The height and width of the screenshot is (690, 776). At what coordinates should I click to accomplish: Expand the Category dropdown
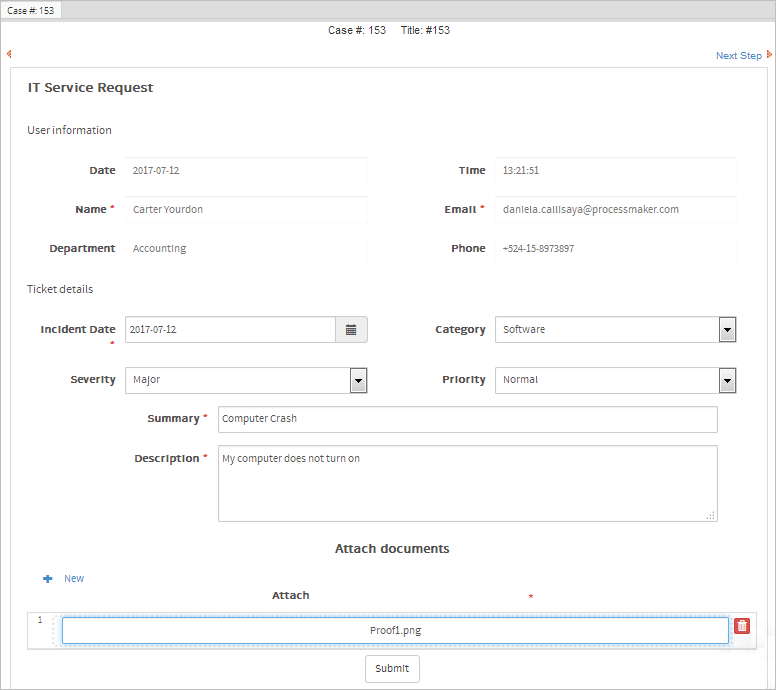727,330
